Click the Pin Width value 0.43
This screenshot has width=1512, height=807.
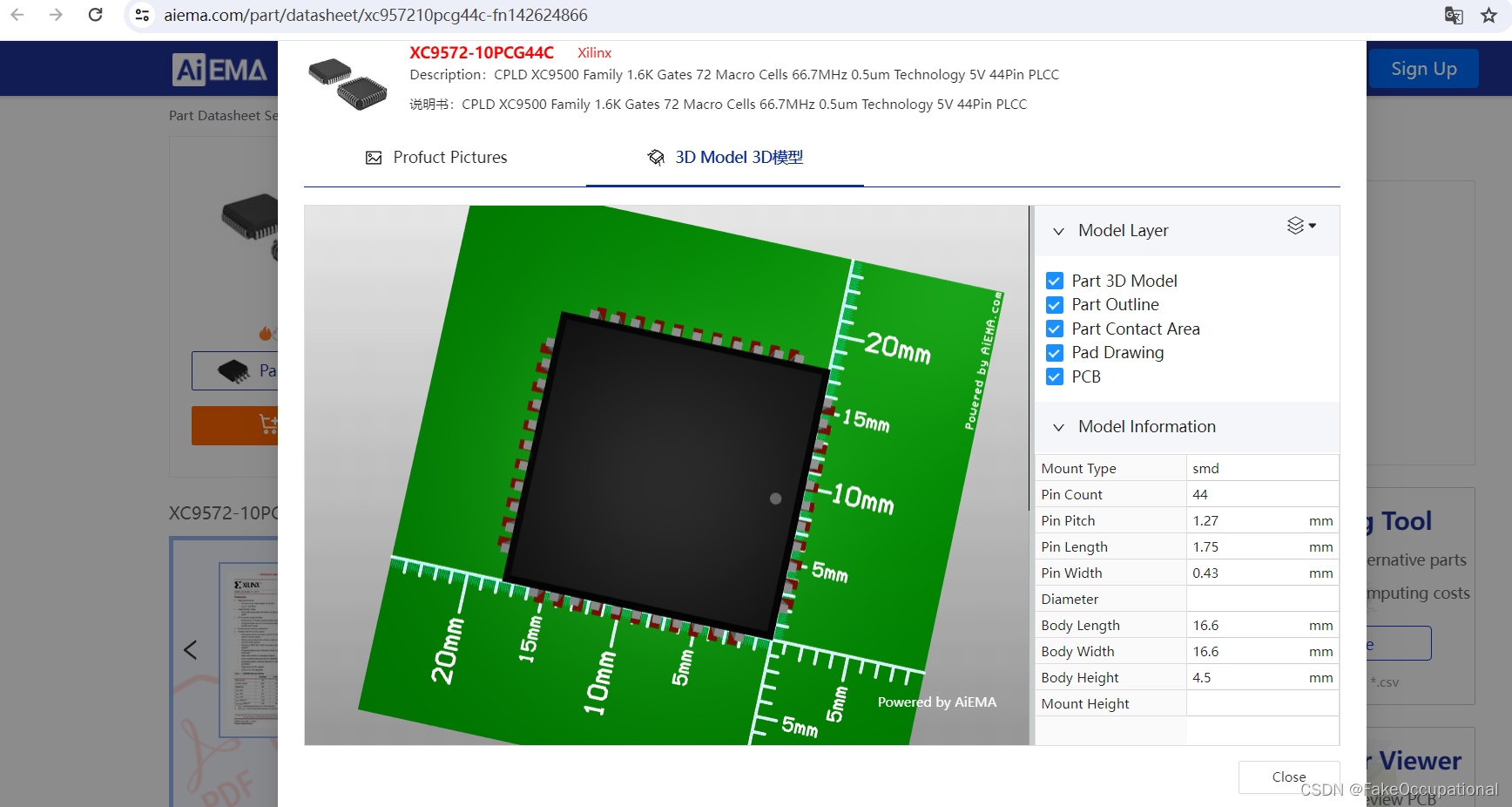click(1205, 573)
